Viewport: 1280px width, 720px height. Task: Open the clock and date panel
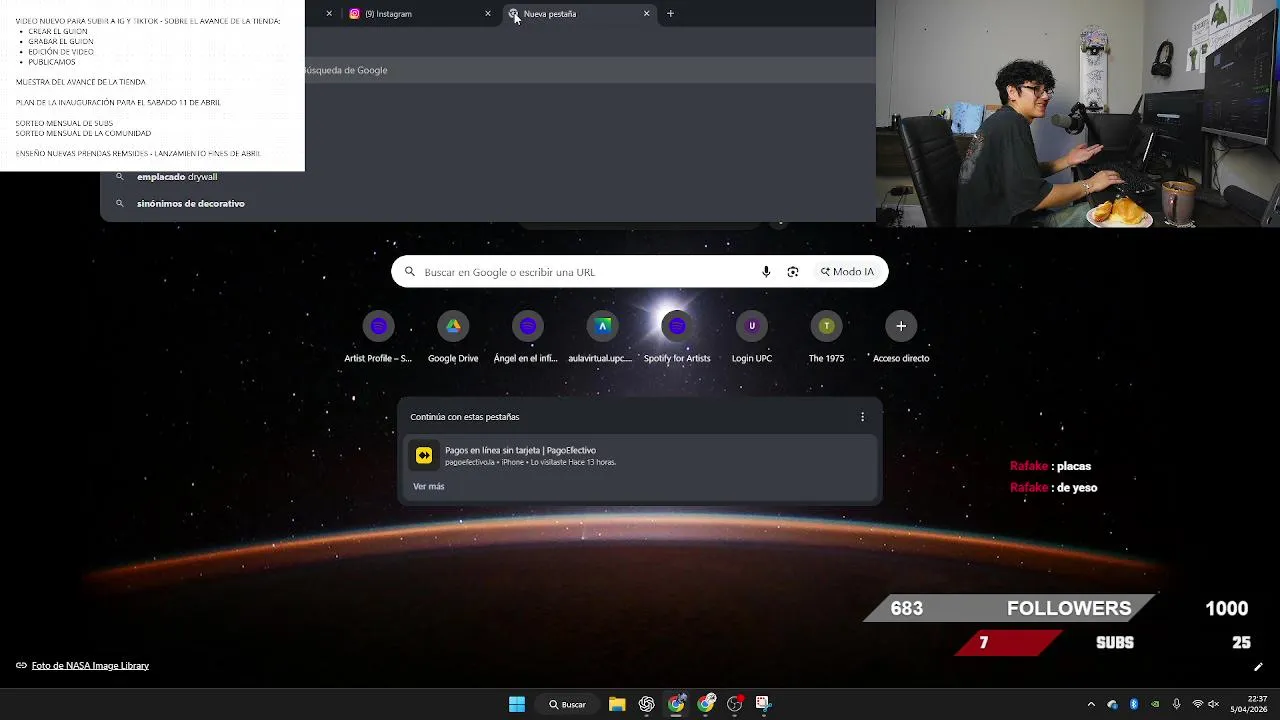pos(1250,704)
